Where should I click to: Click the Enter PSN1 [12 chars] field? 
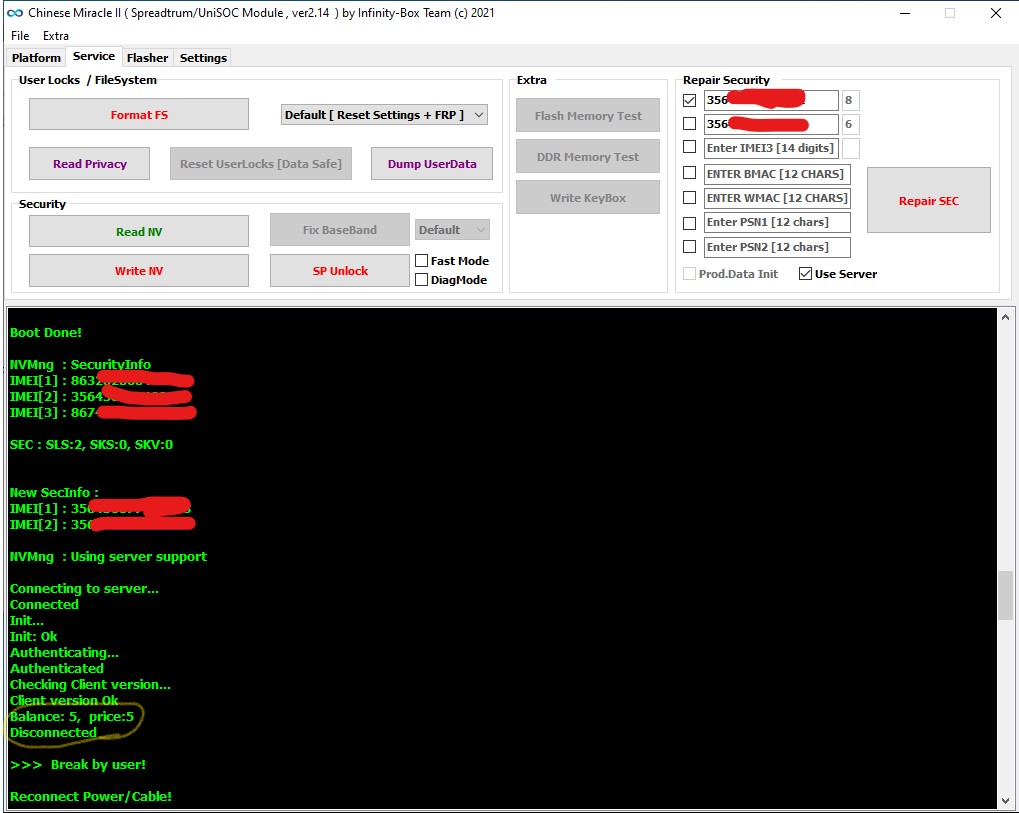tap(777, 222)
